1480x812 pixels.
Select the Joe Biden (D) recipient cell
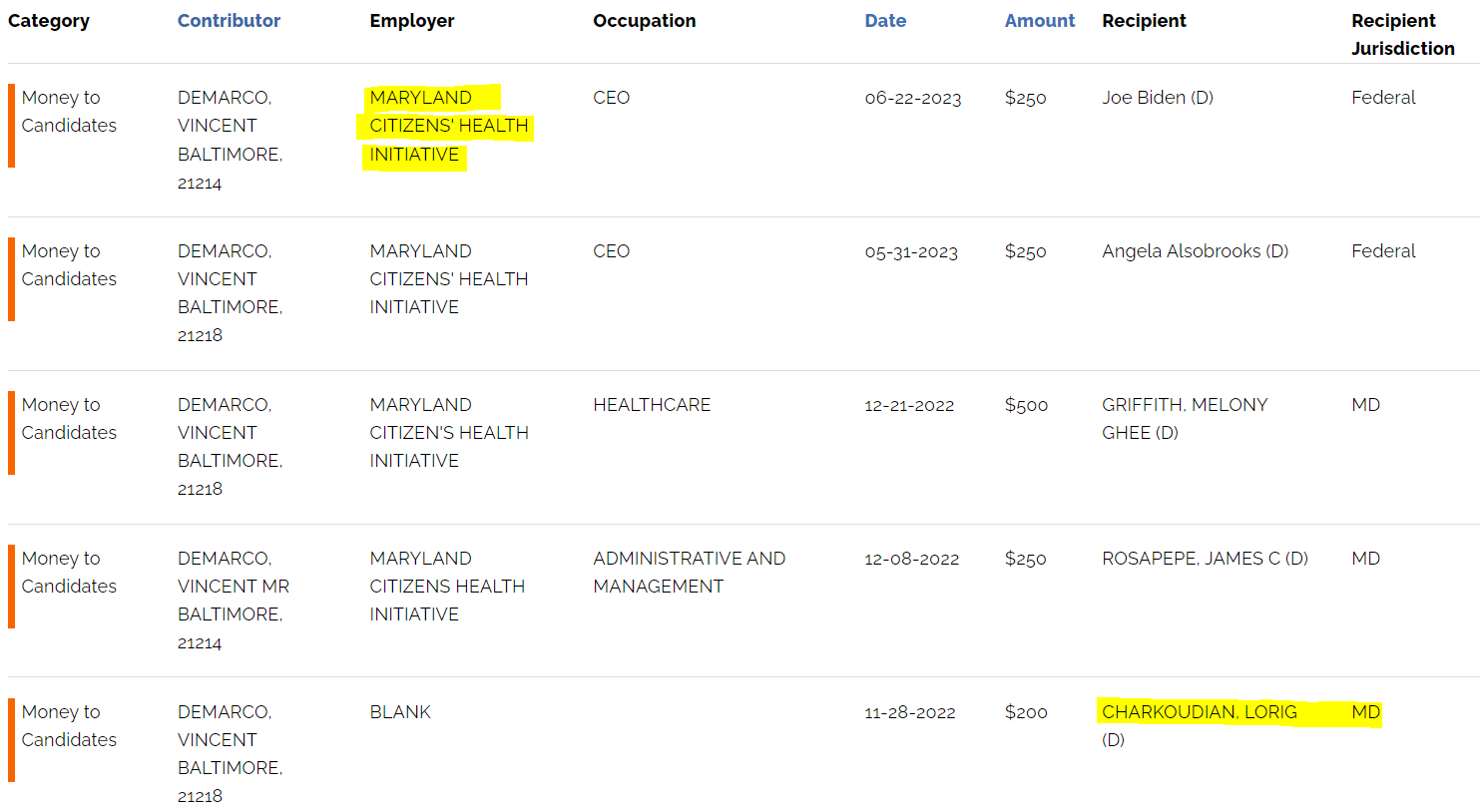[x=1157, y=98]
